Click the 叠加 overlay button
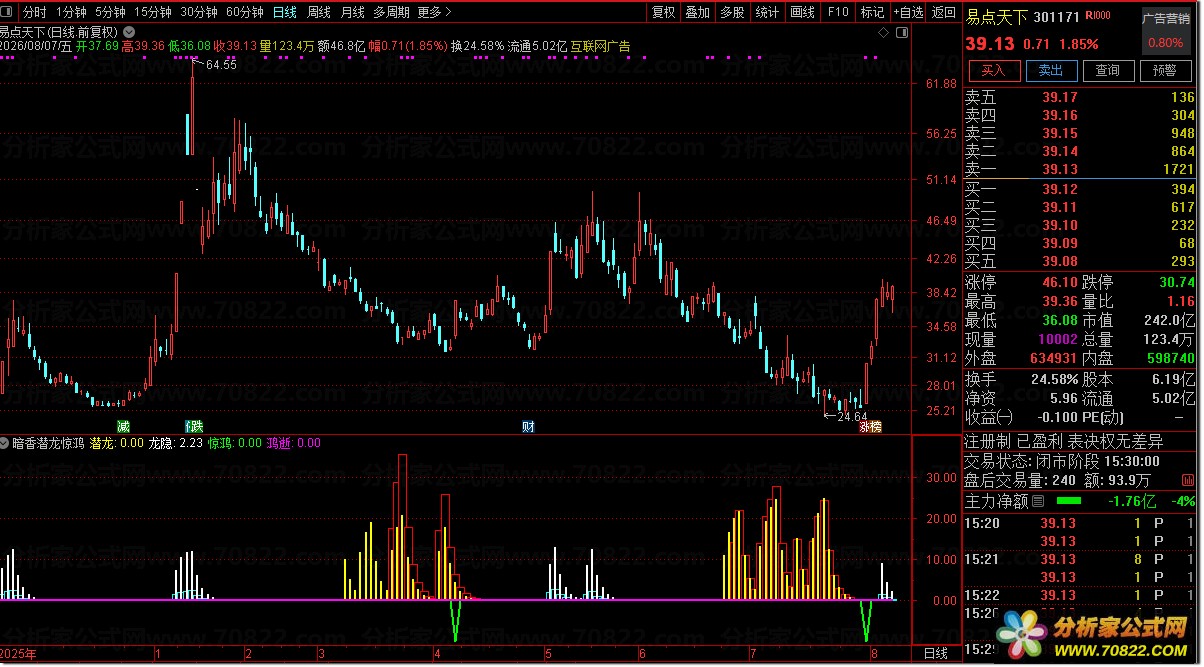Viewport: 1204px width, 667px height. [x=697, y=12]
